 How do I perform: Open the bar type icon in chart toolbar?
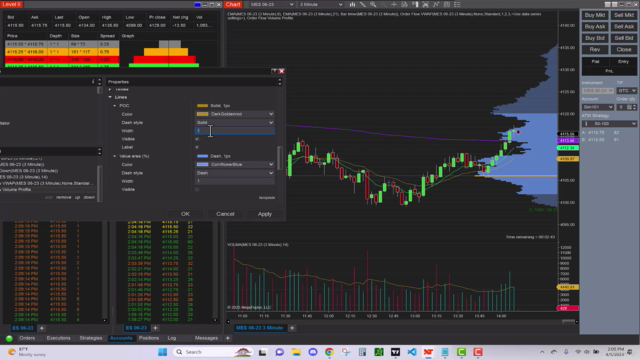click(x=352, y=4)
